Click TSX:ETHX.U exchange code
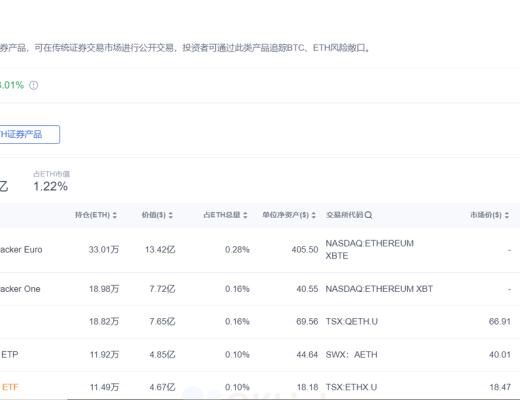 pyautogui.click(x=351, y=387)
